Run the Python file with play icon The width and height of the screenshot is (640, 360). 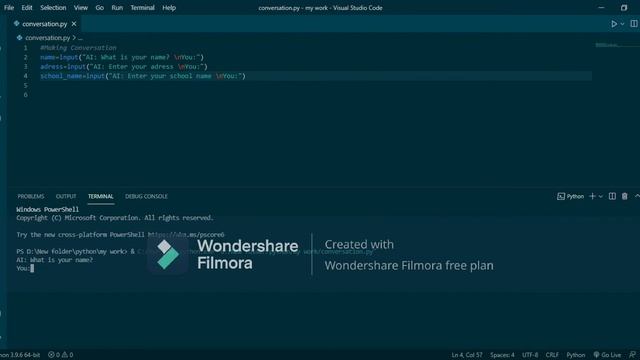coord(614,24)
